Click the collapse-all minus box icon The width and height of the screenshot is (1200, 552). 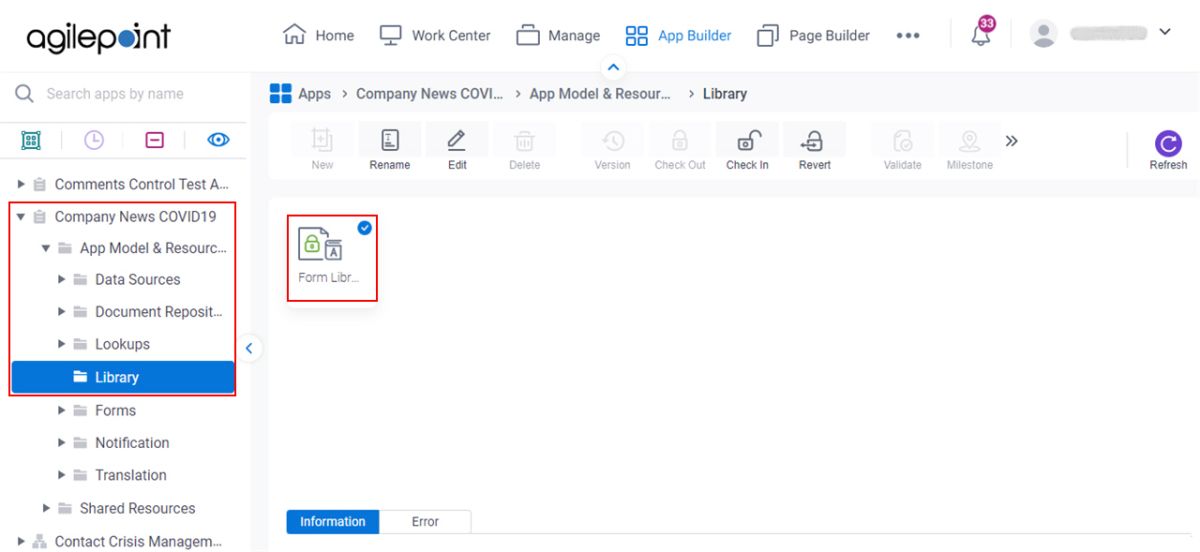[155, 140]
